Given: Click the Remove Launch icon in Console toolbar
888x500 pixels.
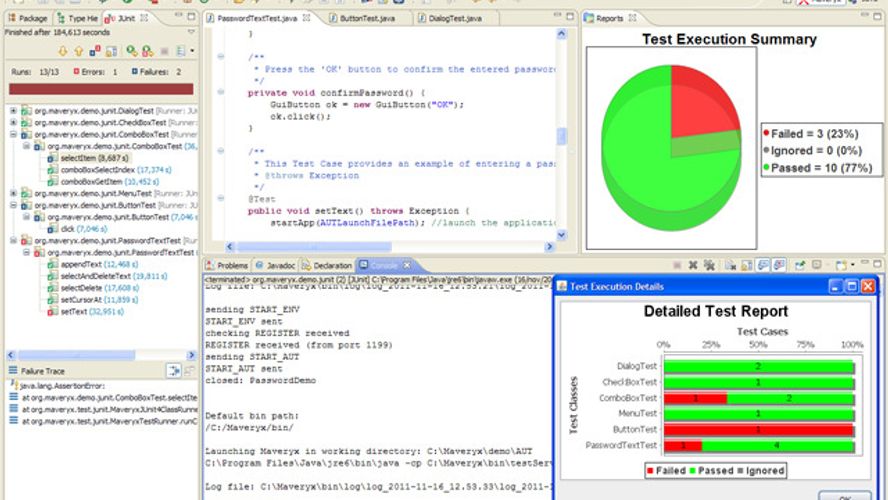Looking at the screenshot, I should click(x=691, y=265).
